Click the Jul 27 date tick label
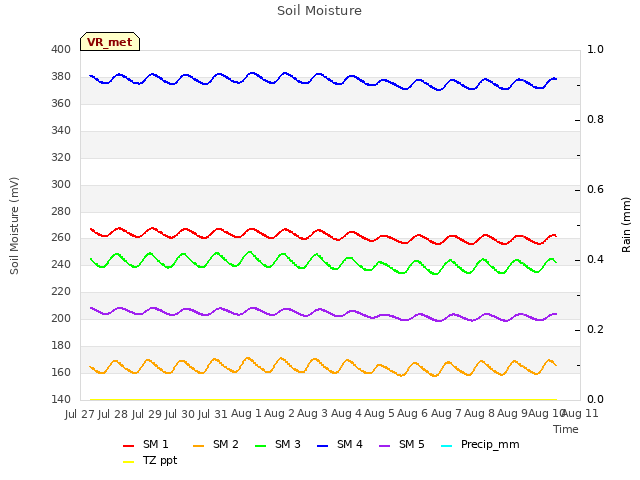Screen dimensions: 640x480 coord(80,414)
